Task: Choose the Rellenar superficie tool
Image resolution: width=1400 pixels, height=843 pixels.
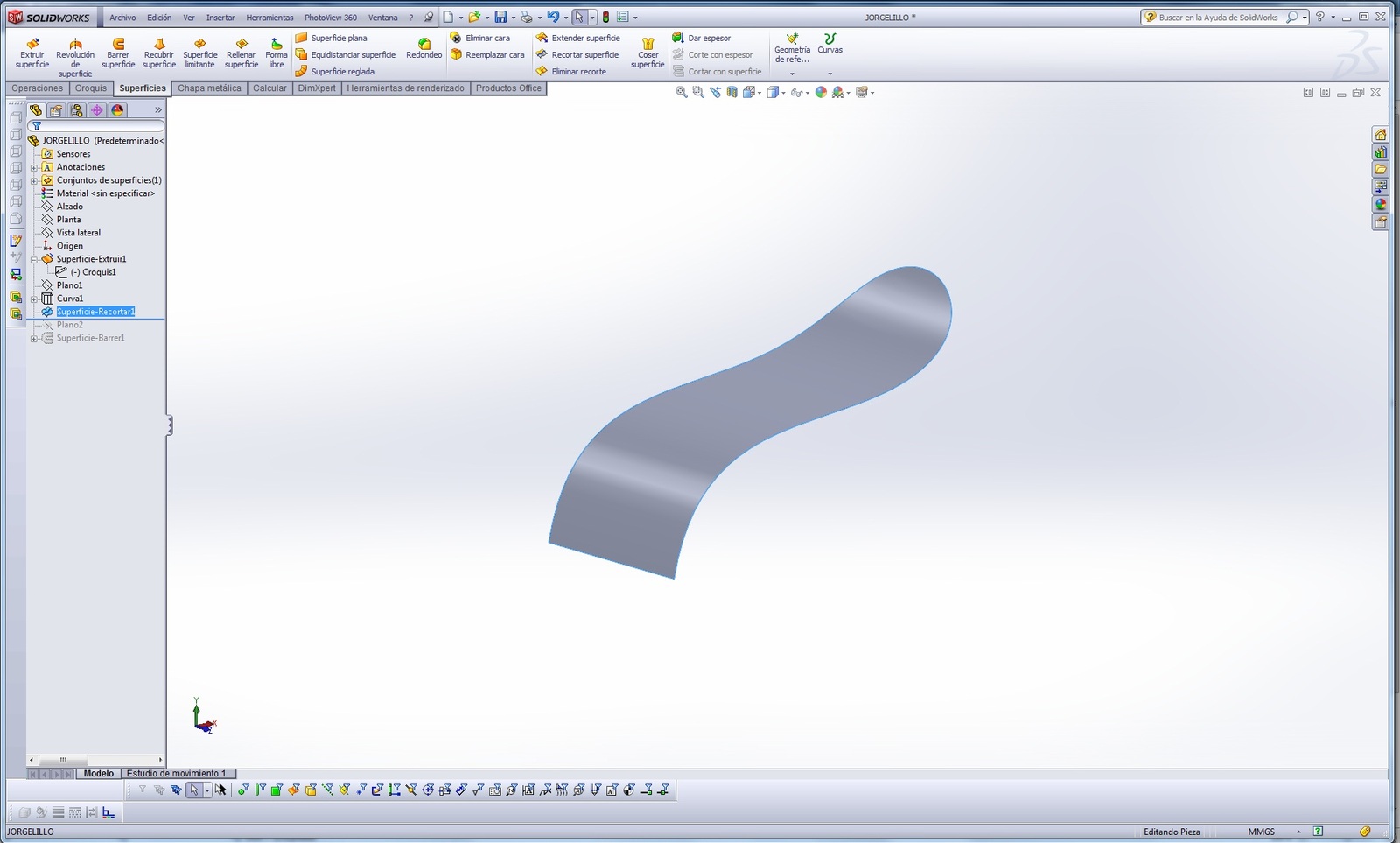Action: click(241, 52)
